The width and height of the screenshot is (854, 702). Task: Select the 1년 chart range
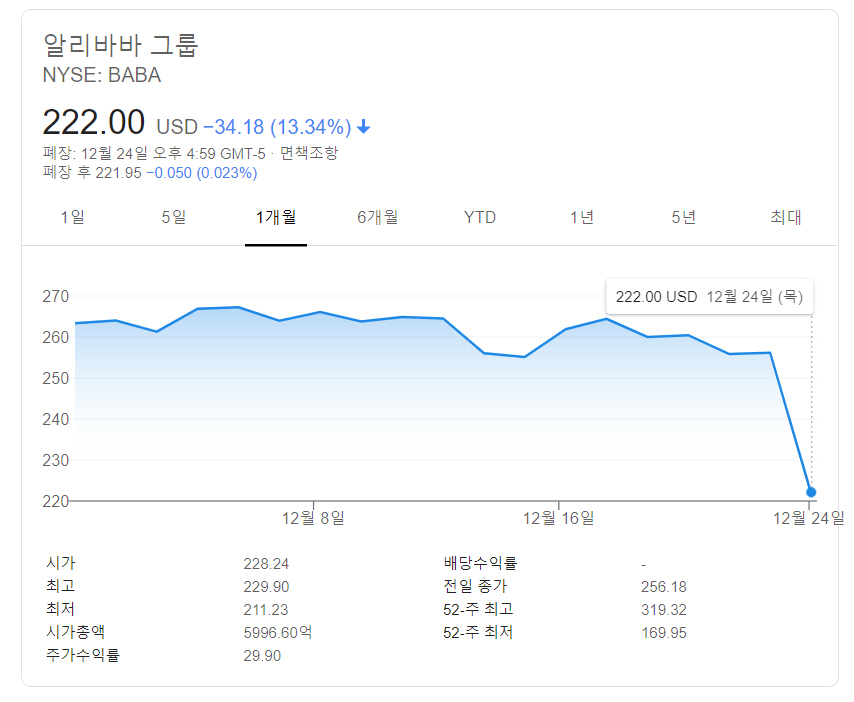click(x=580, y=217)
